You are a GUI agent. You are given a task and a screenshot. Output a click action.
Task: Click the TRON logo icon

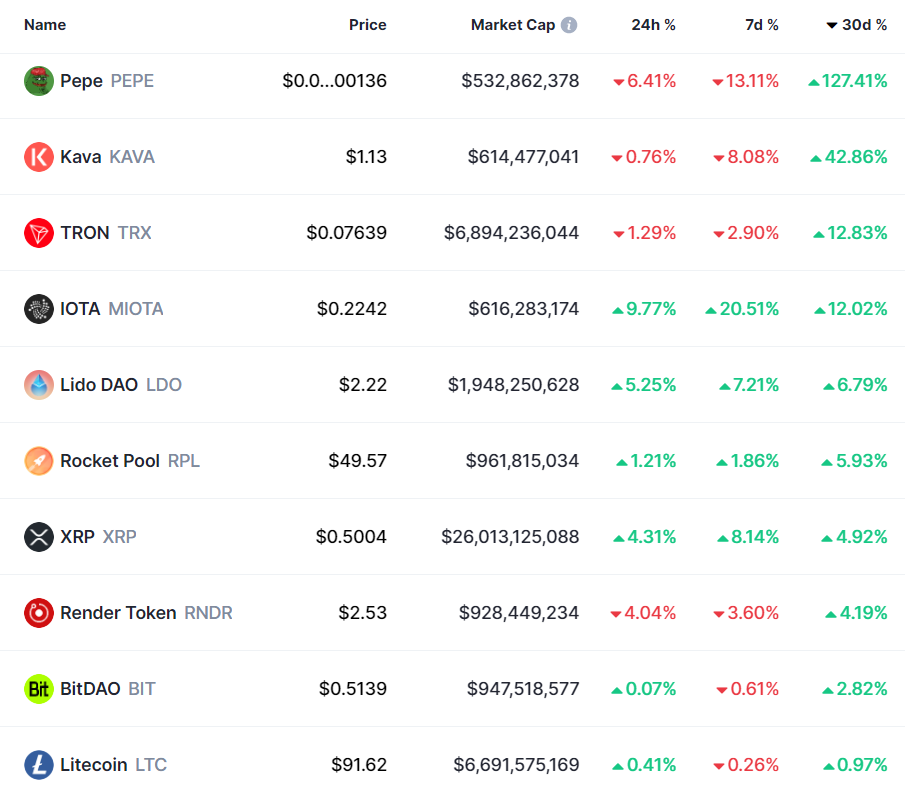(38, 233)
